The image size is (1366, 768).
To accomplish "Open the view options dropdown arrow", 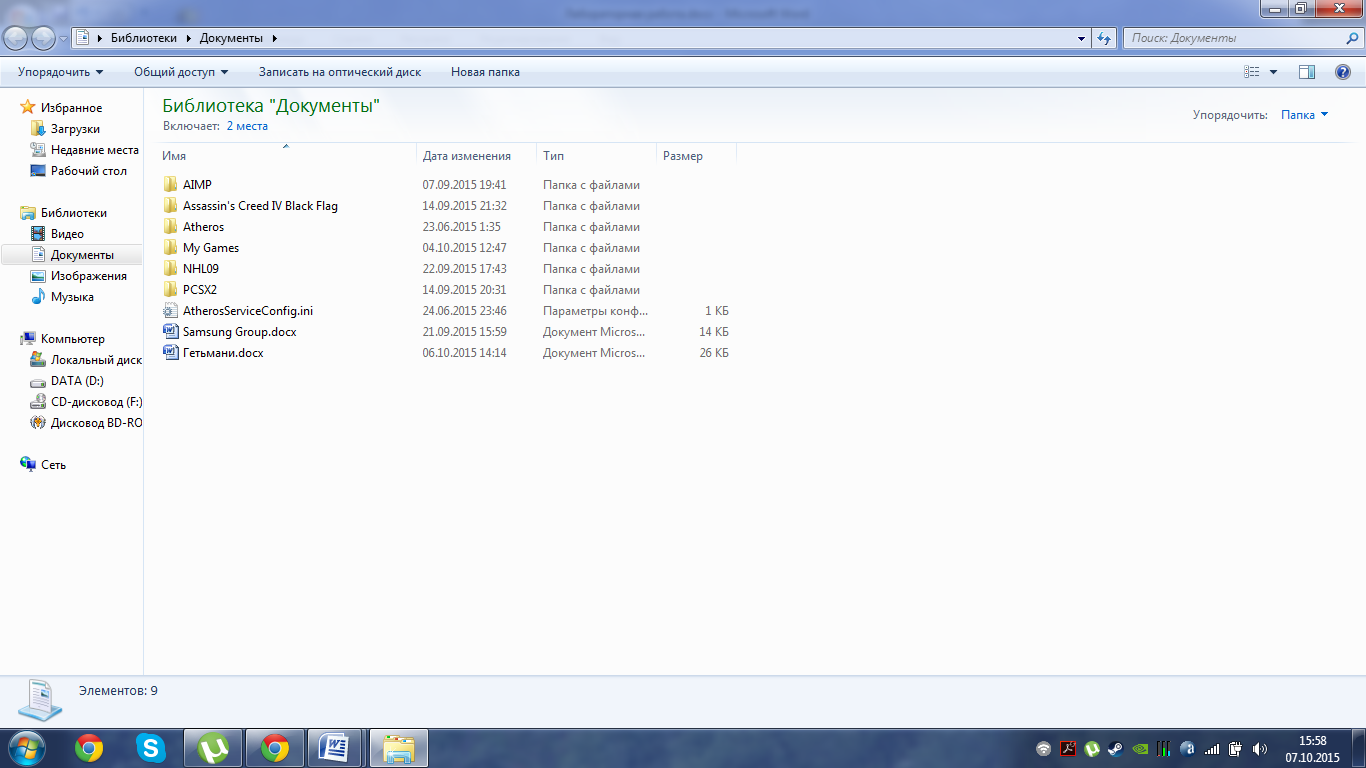I will click(x=1273, y=72).
